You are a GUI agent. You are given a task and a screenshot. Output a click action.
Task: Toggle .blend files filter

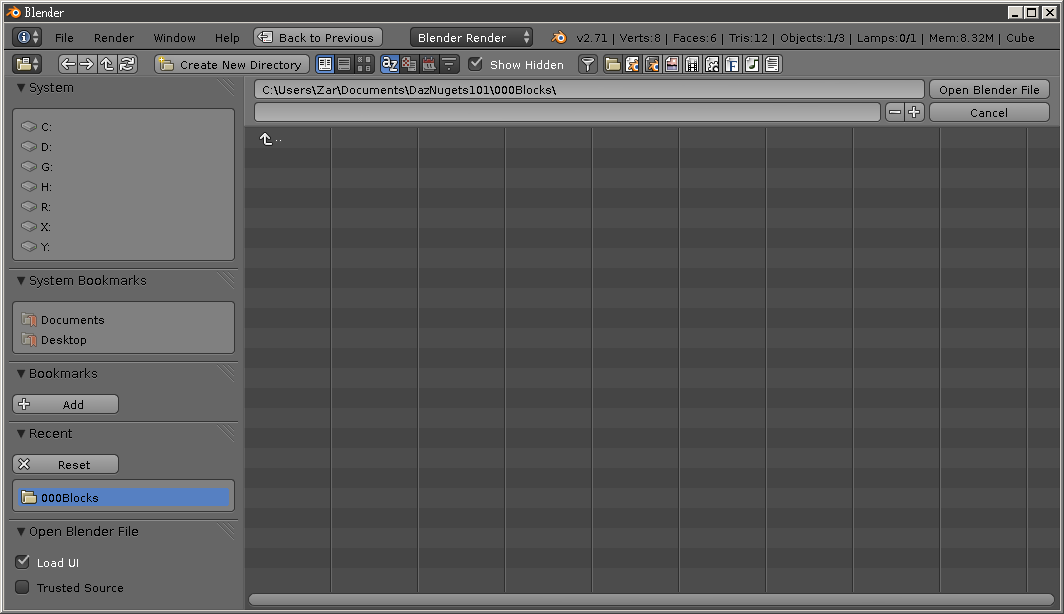click(632, 64)
